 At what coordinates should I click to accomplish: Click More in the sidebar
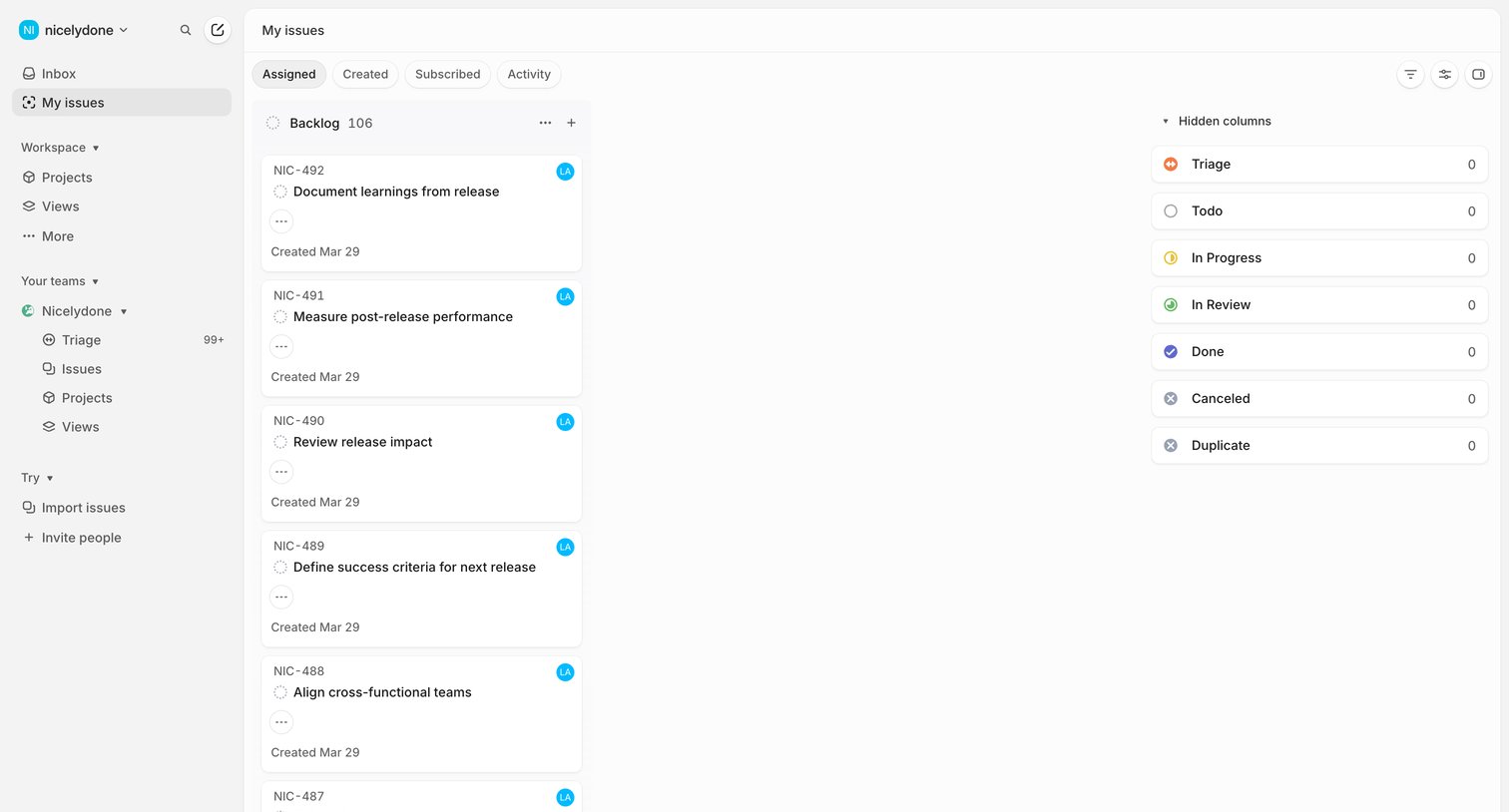[x=122, y=236]
